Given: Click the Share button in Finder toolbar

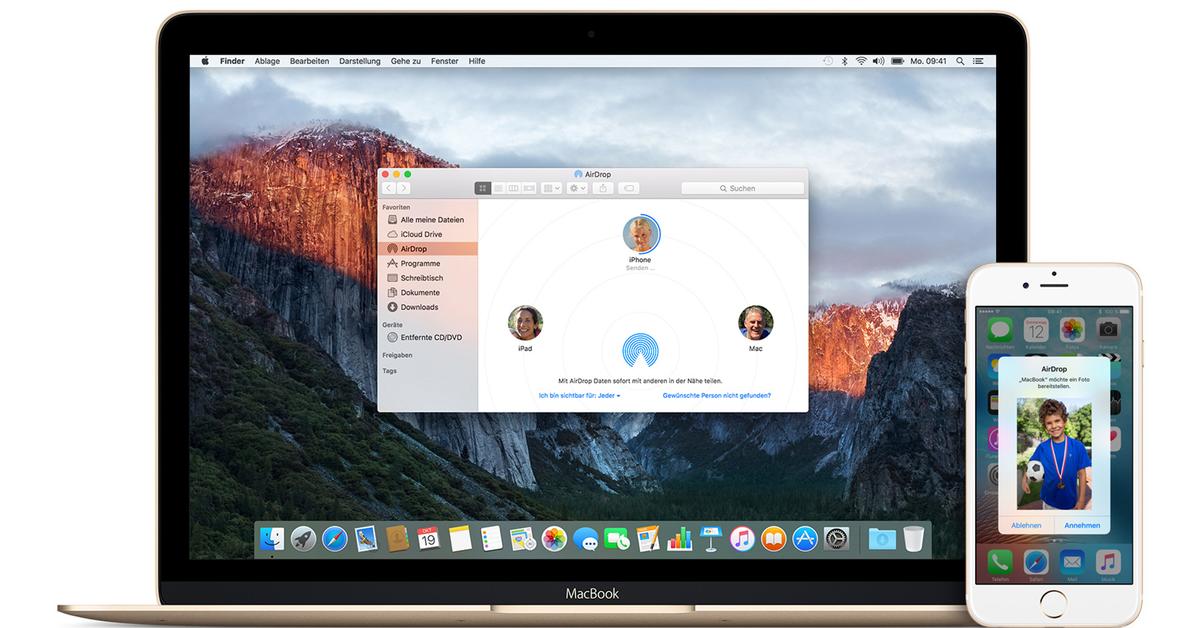Looking at the screenshot, I should coord(603,188).
